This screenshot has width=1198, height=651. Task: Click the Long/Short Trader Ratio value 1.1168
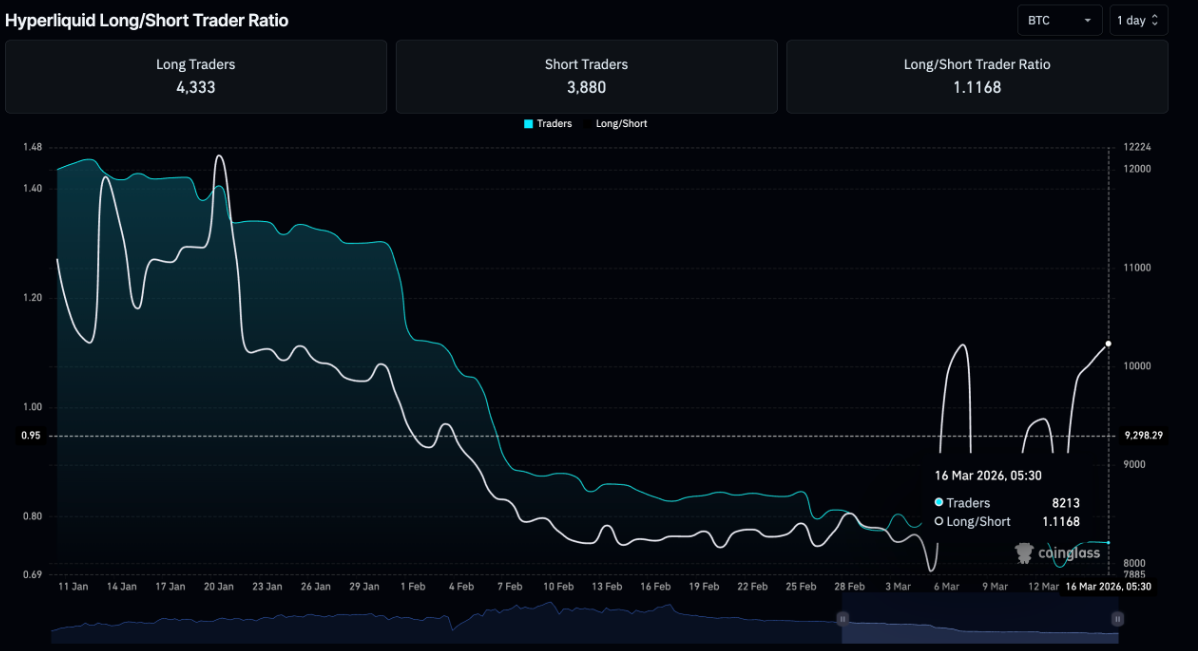(977, 88)
